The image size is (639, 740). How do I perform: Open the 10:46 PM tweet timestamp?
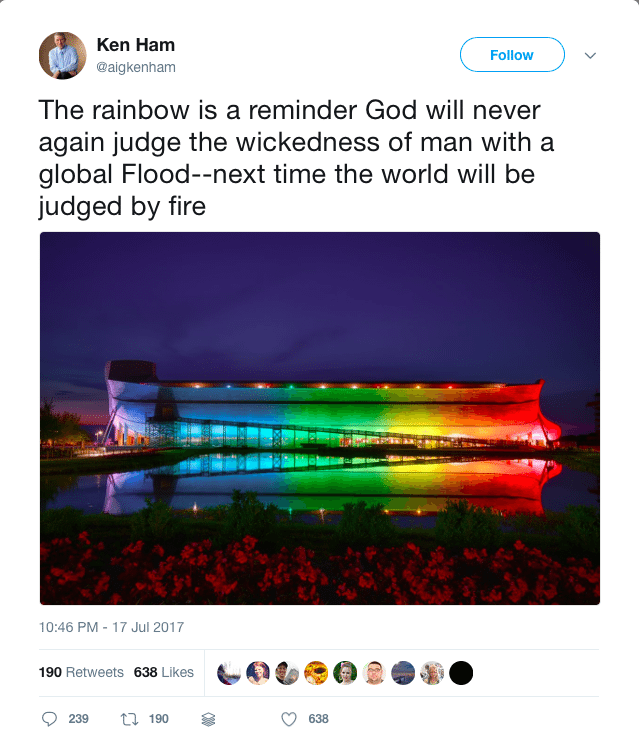111,627
